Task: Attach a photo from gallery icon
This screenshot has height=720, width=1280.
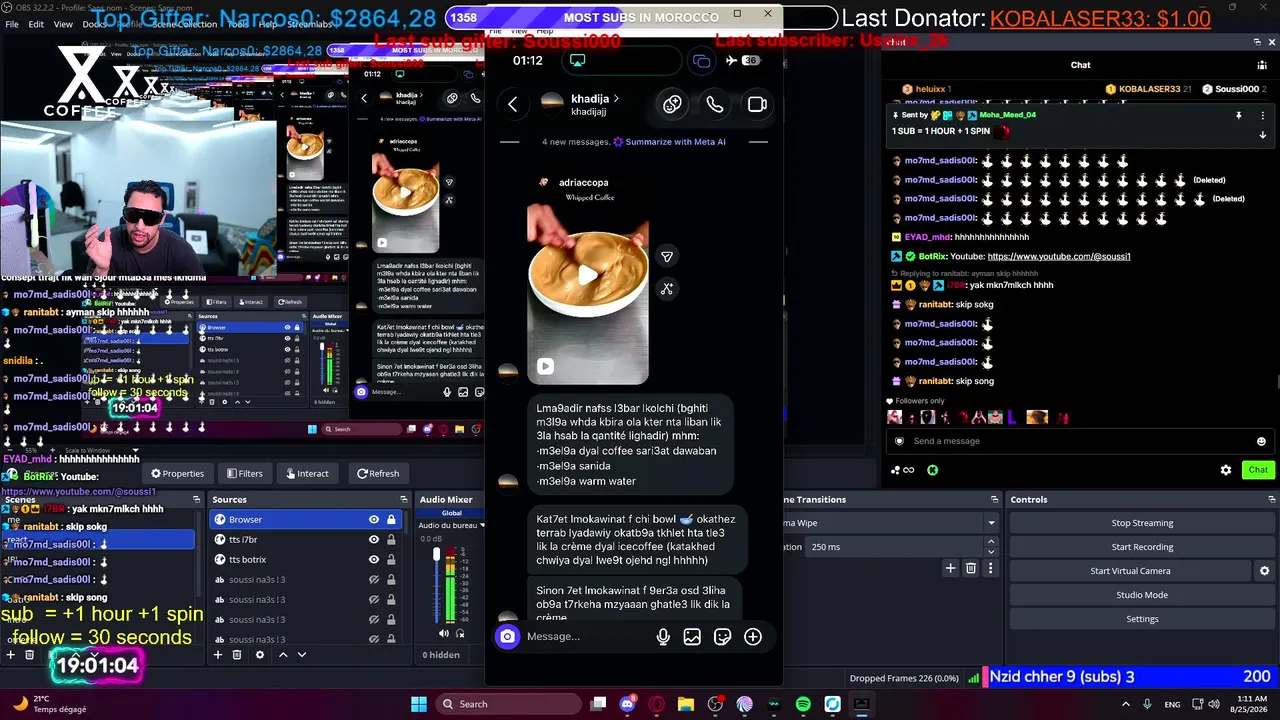Action: click(x=692, y=636)
